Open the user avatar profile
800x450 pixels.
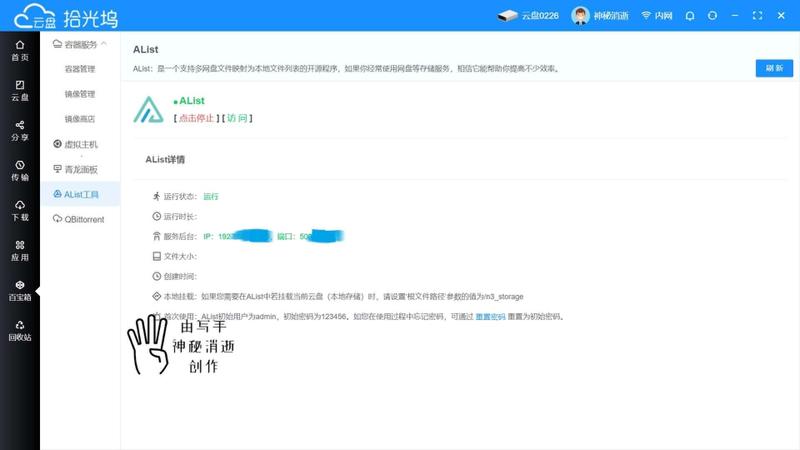[x=580, y=16]
